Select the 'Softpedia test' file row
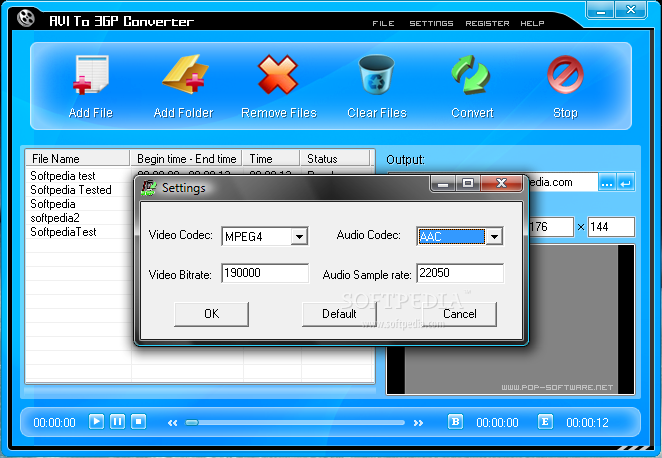The width and height of the screenshot is (662, 458). tap(79, 176)
